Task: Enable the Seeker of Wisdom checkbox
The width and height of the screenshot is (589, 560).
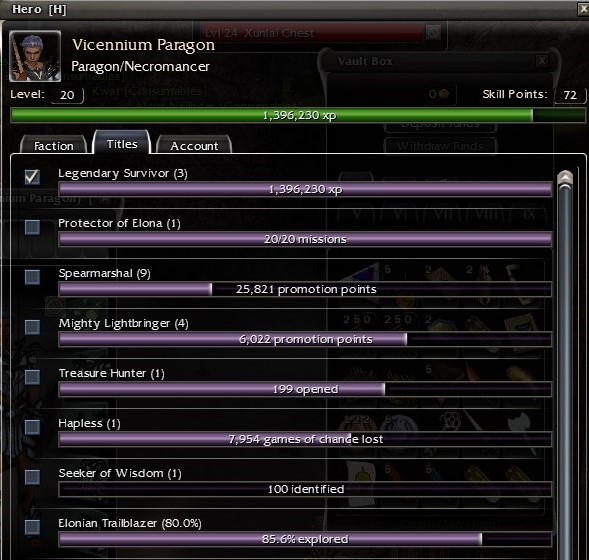Action: (32, 477)
